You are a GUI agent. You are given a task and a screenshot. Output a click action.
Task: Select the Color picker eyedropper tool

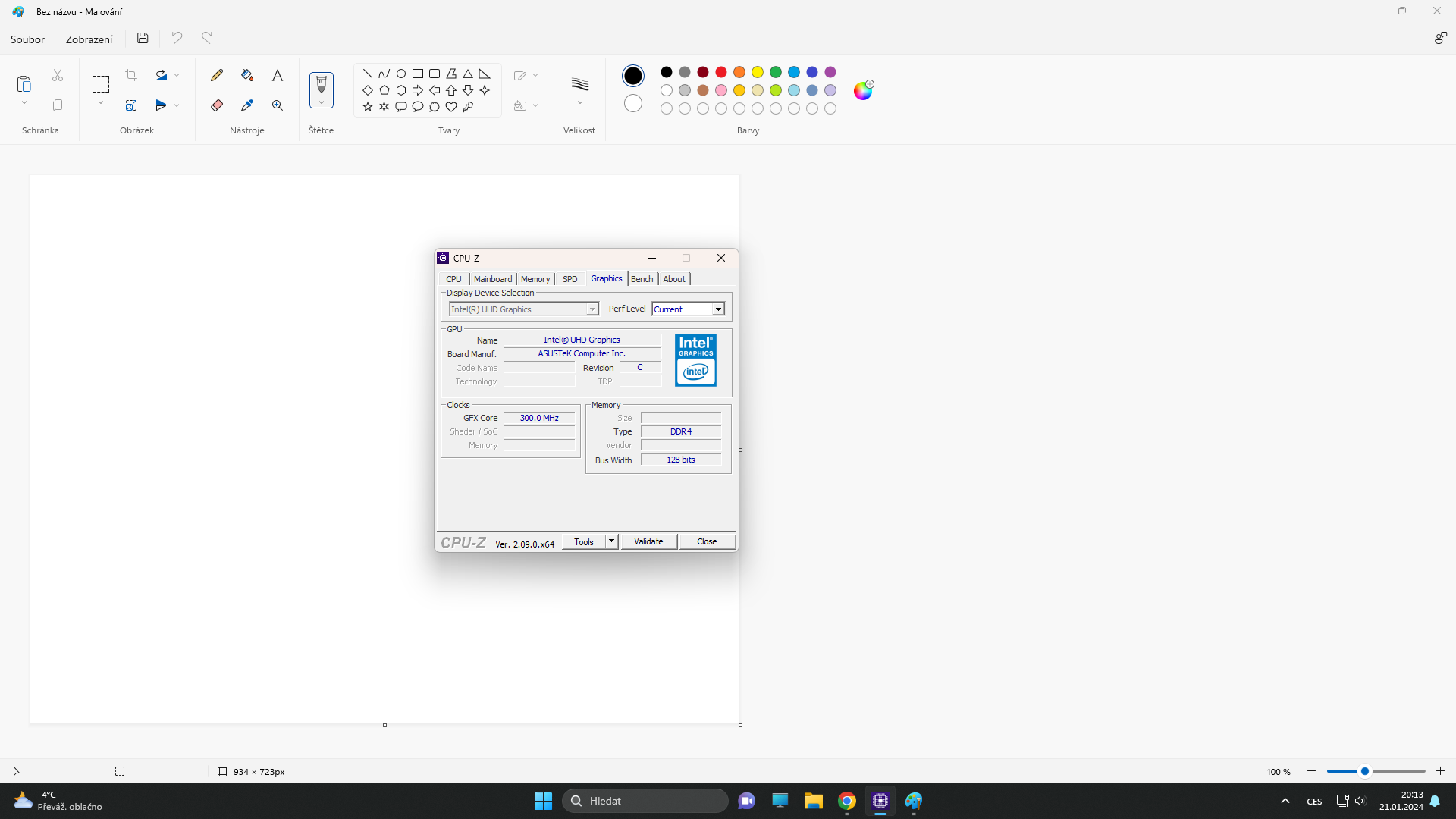247,105
